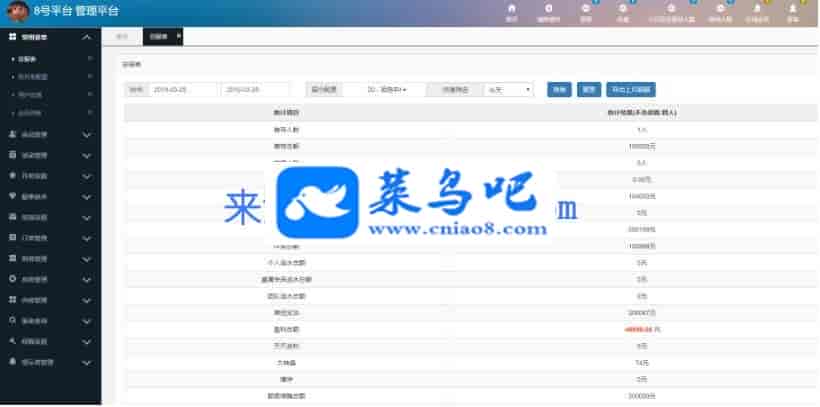Open the middle filter dropdown in the query bar
Image resolution: width=820 pixels, height=407 pixels.
click(x=384, y=90)
